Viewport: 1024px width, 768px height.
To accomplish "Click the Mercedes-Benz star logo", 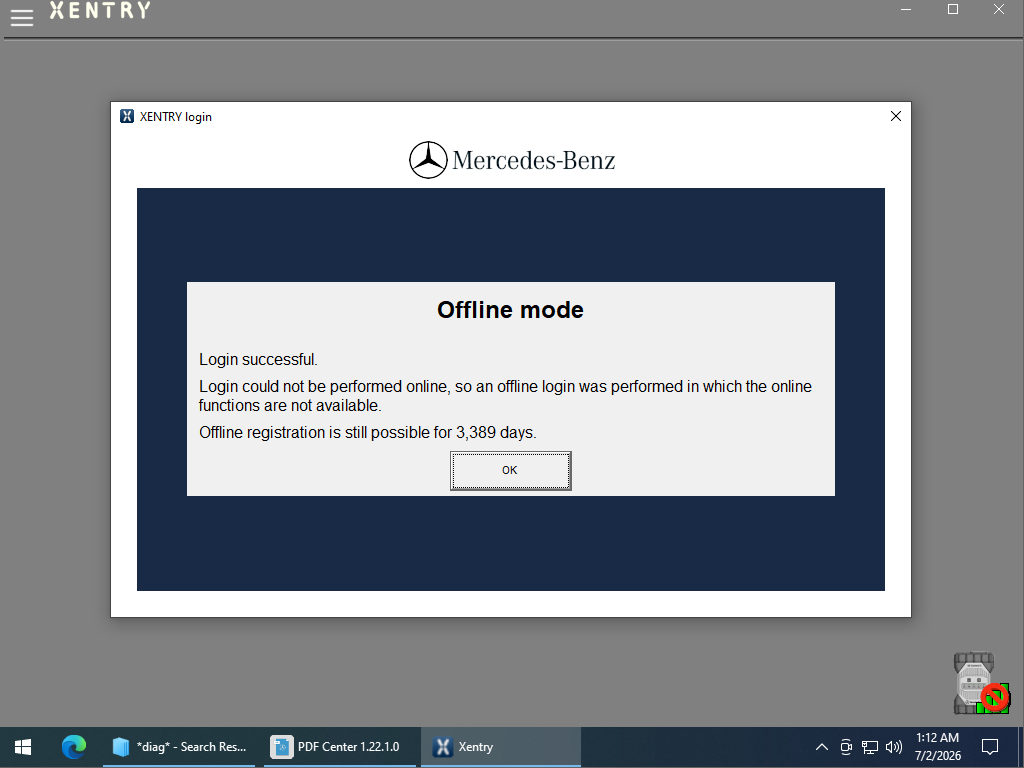I will click(x=428, y=160).
